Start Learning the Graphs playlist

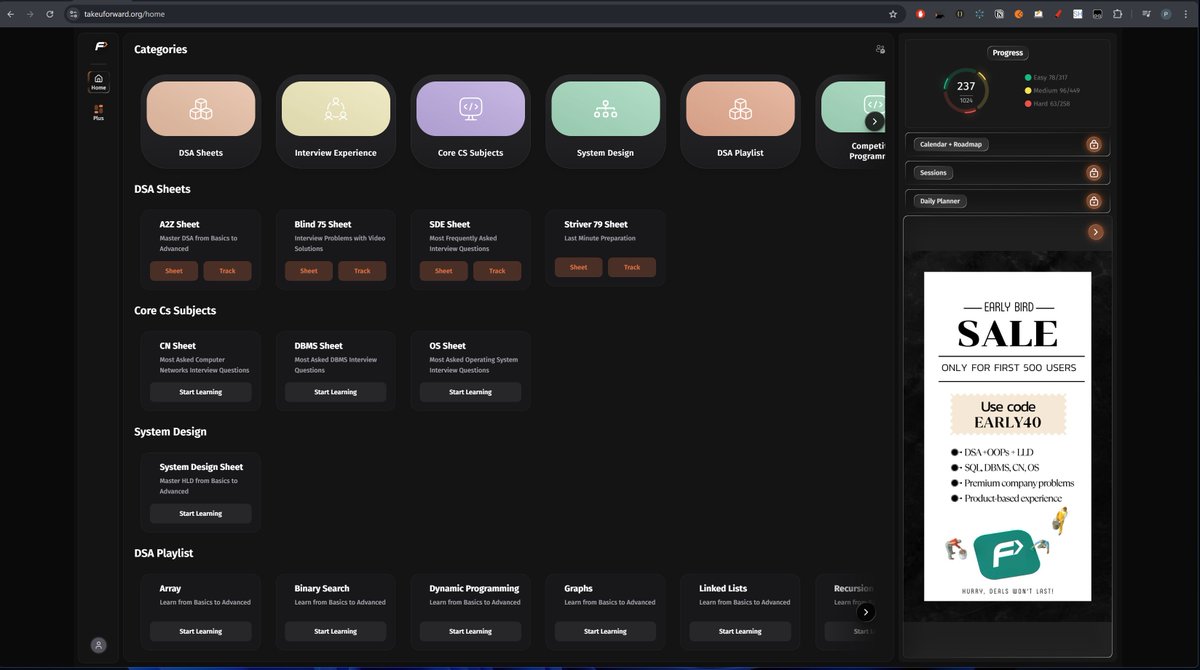(x=606, y=631)
